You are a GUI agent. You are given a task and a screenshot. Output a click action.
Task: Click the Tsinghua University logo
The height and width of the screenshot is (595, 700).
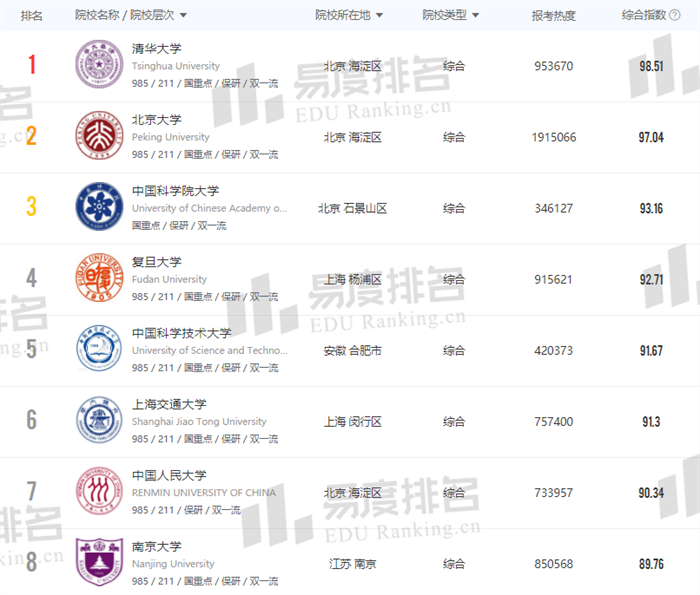click(99, 64)
